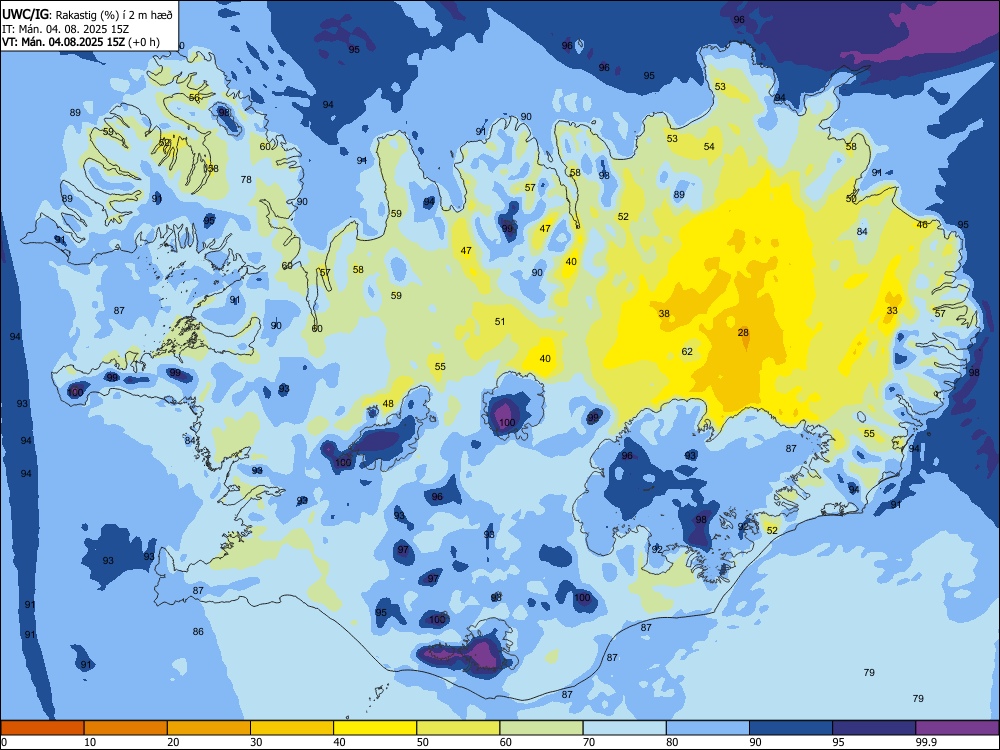Click the legend tick label 70
1000x750 pixels.
point(589,742)
